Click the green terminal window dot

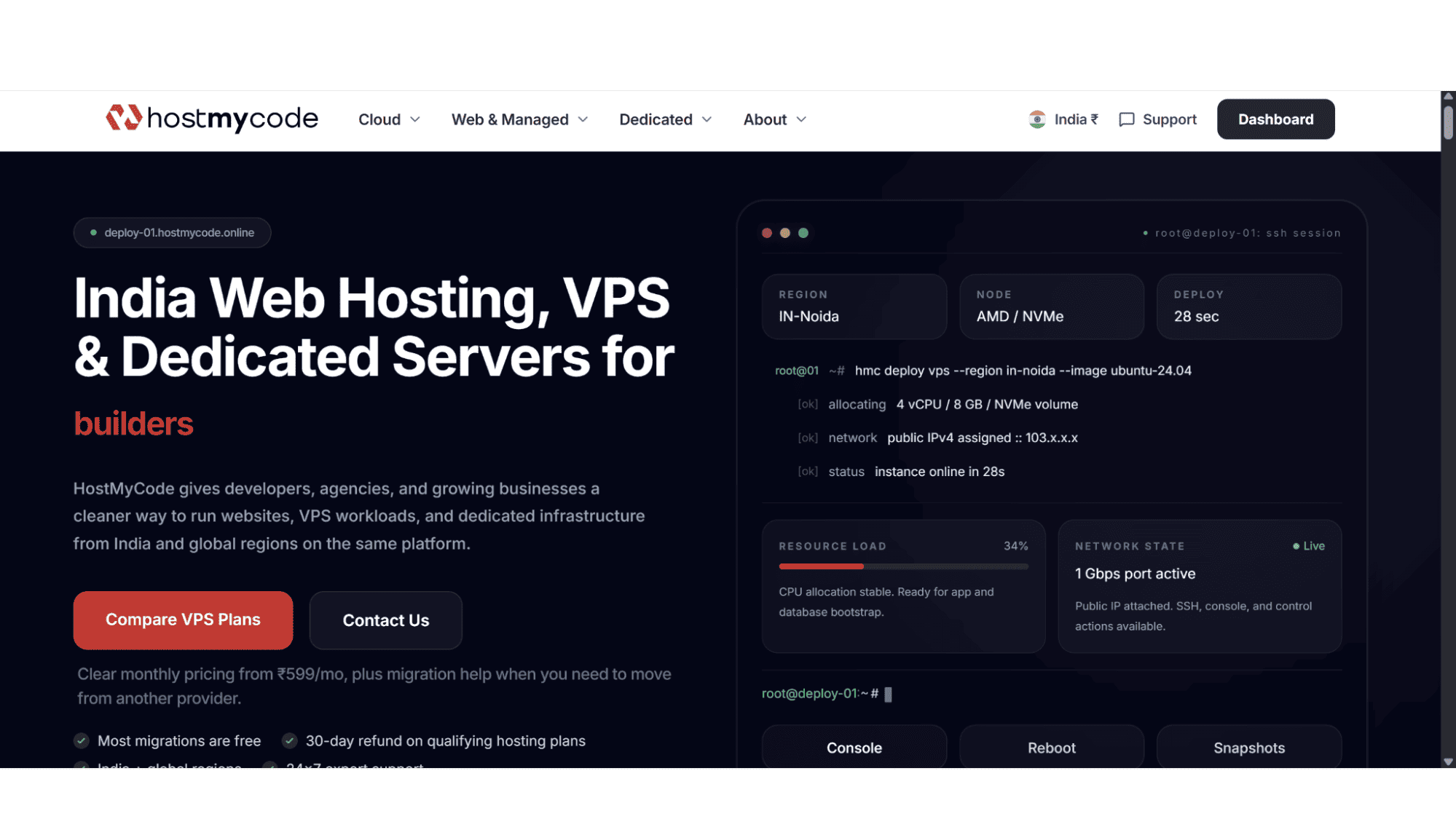(x=803, y=233)
